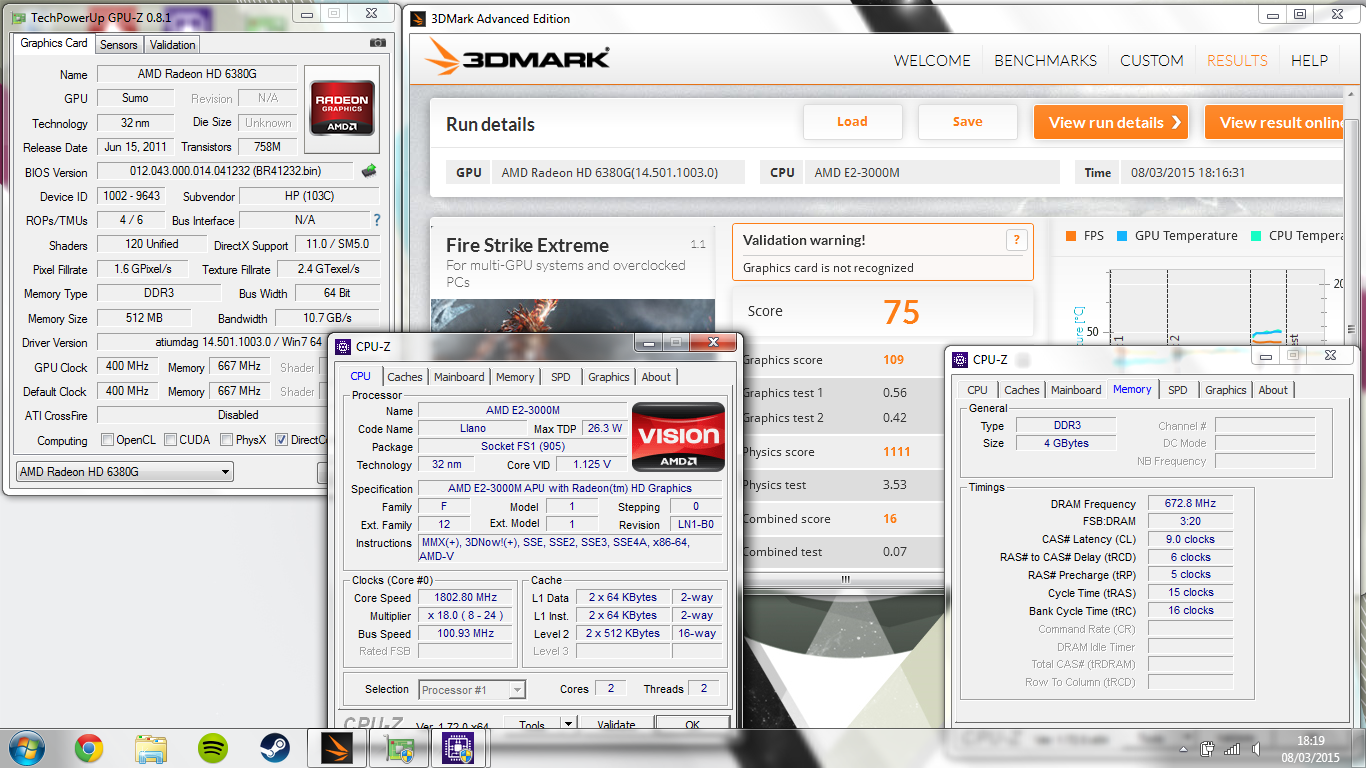Open 3DMark RESULTS menu

click(x=1237, y=61)
